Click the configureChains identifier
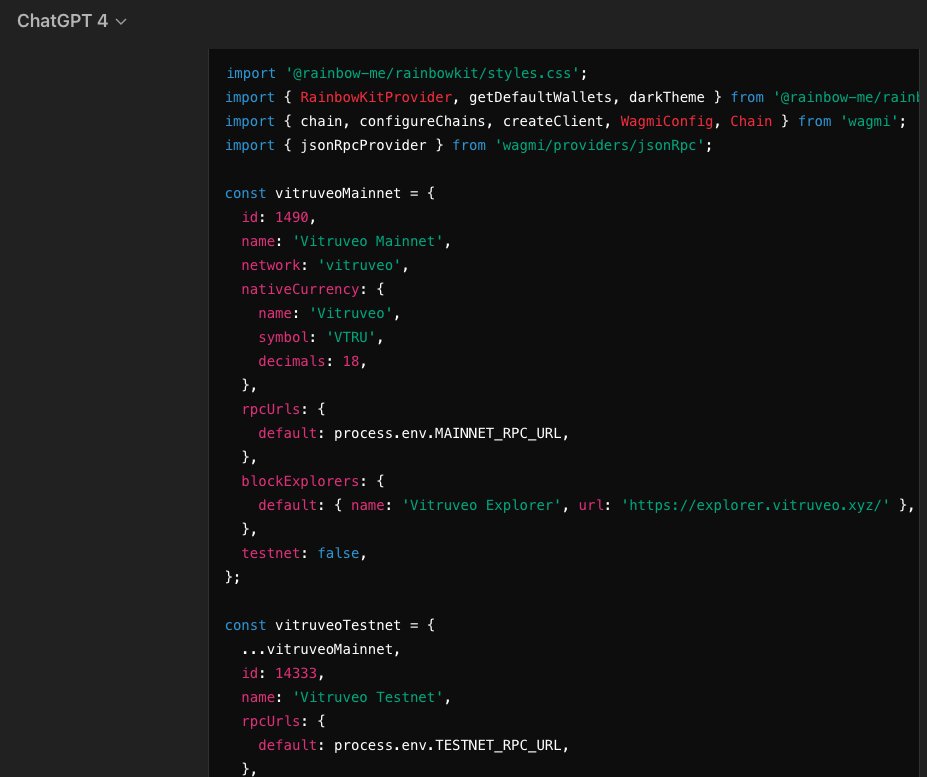This screenshot has width=927, height=777. tap(422, 121)
